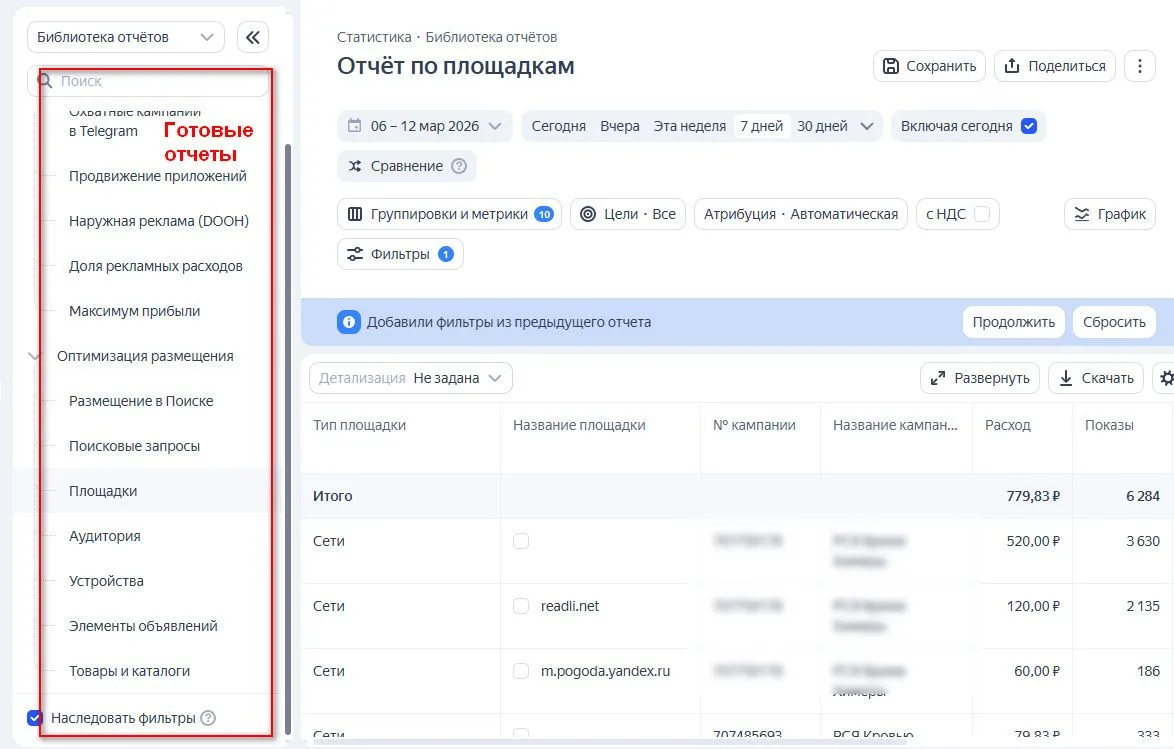
Task: Click the Название площадки column header
Action: click(x=579, y=425)
